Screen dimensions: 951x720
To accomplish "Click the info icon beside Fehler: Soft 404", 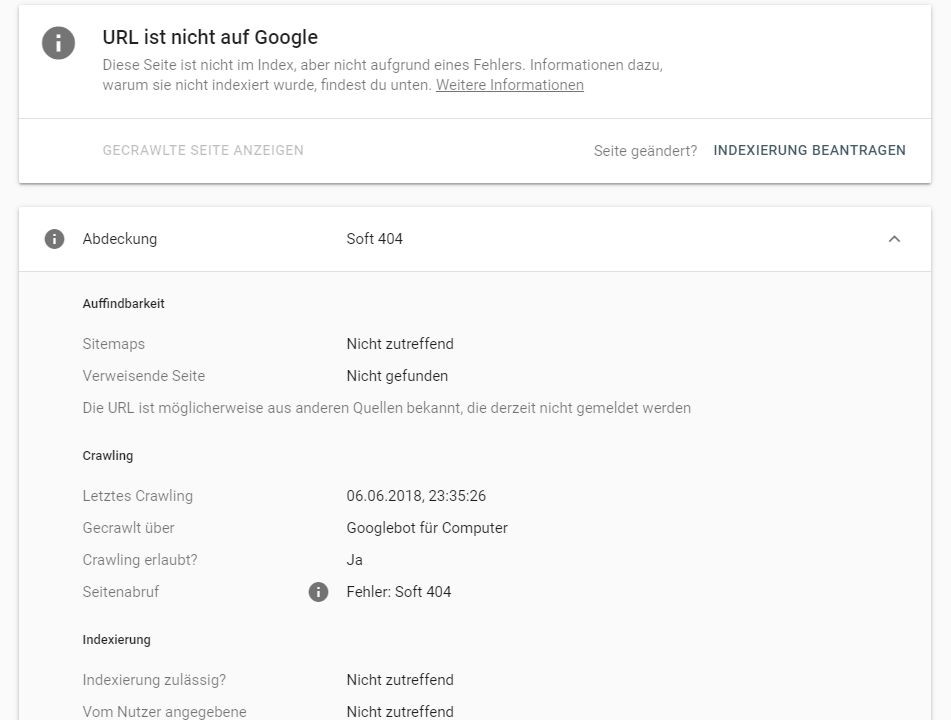I will pos(318,592).
